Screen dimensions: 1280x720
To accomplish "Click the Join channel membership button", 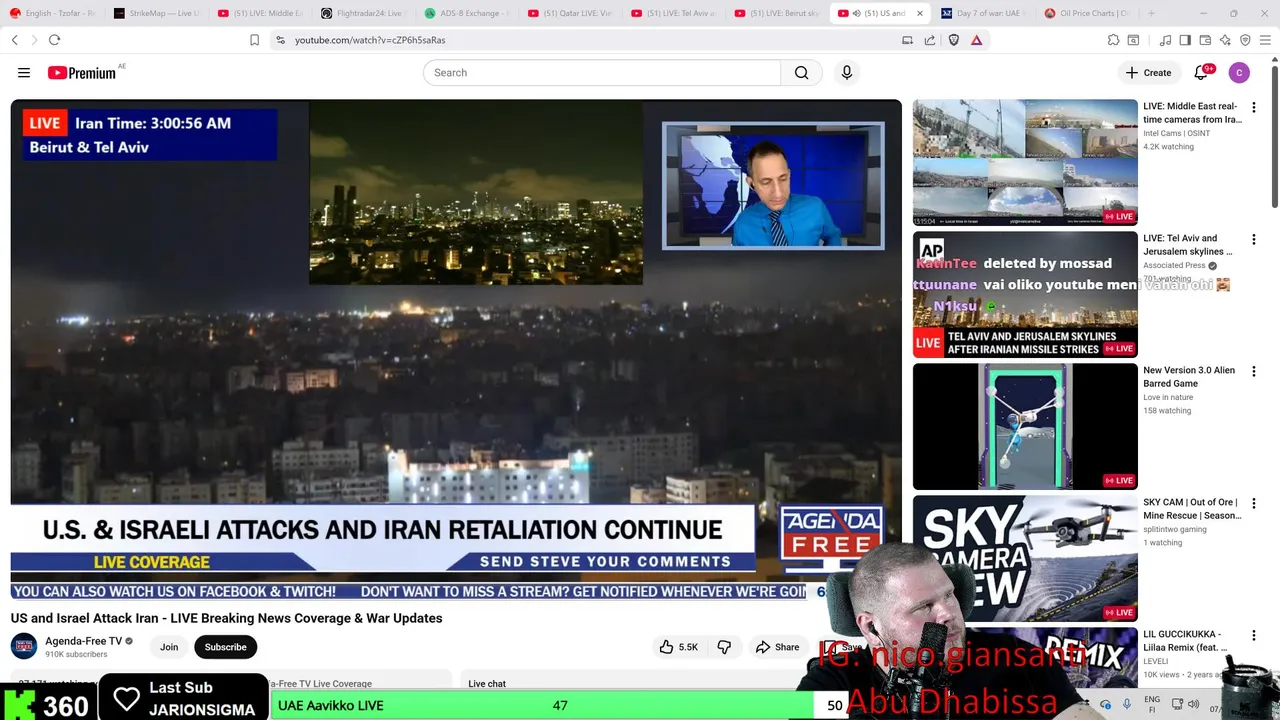I will click(169, 647).
